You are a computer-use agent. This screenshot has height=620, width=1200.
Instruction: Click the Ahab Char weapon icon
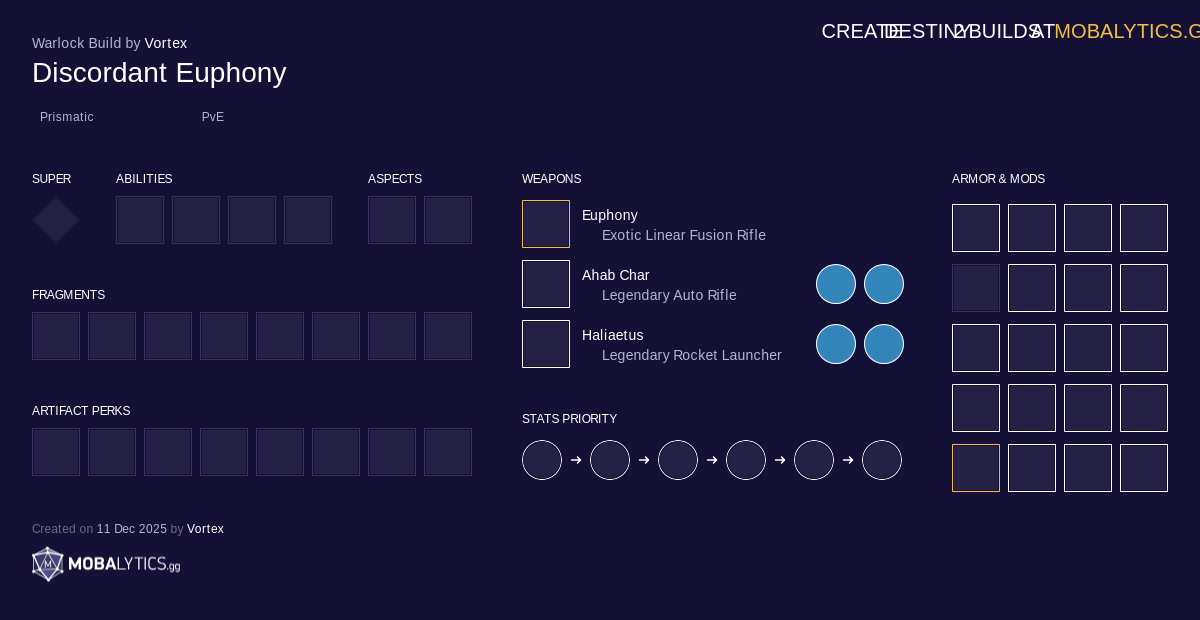click(x=546, y=284)
